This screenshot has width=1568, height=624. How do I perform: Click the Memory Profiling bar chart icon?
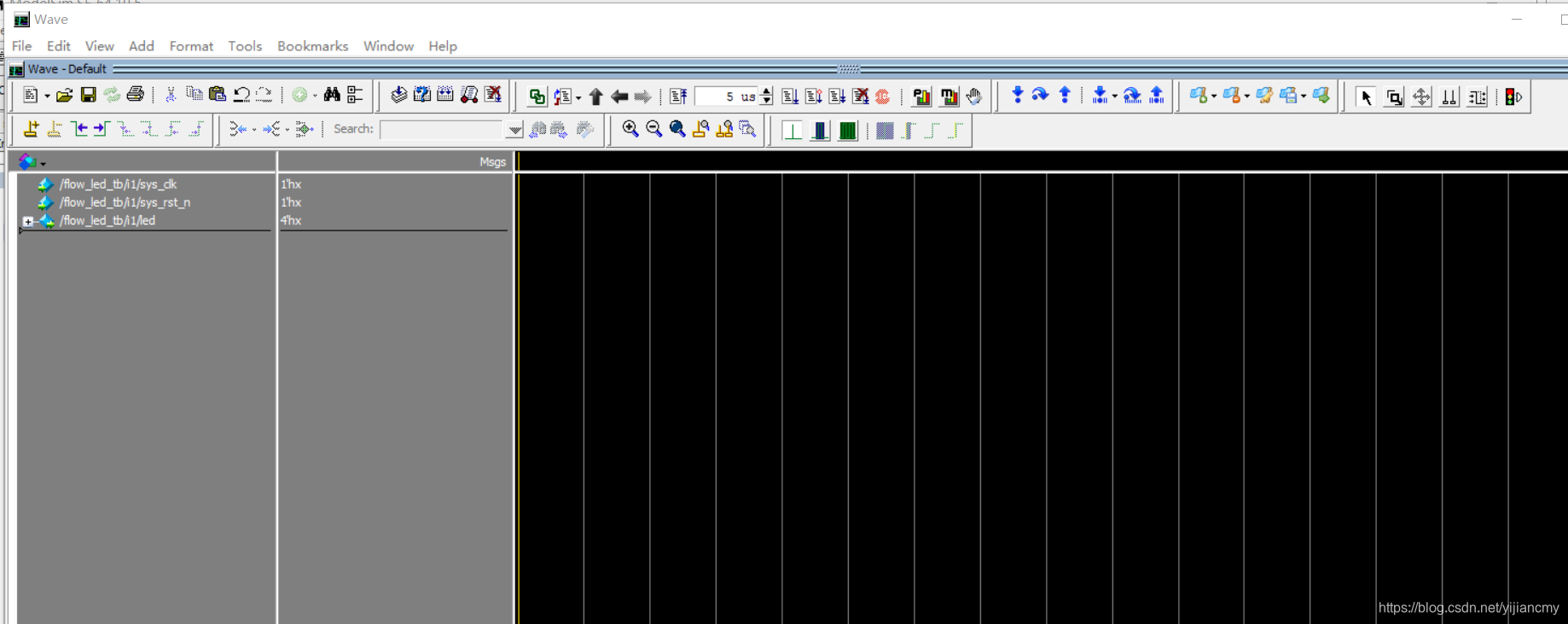[x=949, y=96]
